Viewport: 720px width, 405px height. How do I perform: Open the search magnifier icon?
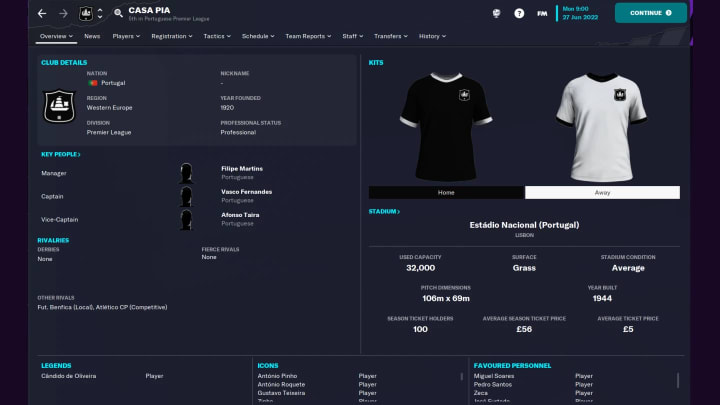pos(118,13)
